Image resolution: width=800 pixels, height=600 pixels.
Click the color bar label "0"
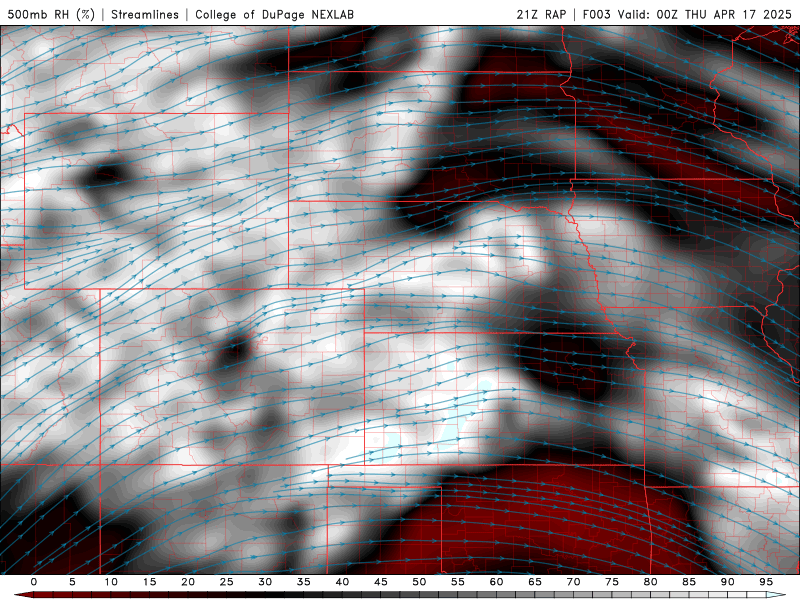(x=34, y=582)
